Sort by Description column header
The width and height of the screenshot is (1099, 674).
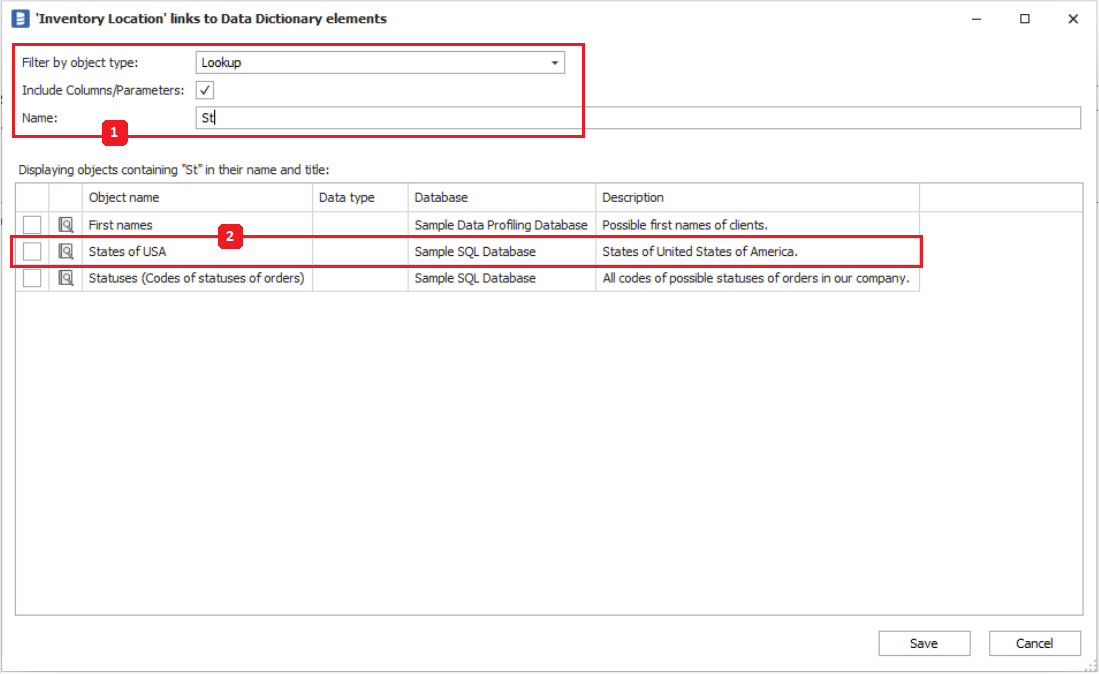coord(757,198)
